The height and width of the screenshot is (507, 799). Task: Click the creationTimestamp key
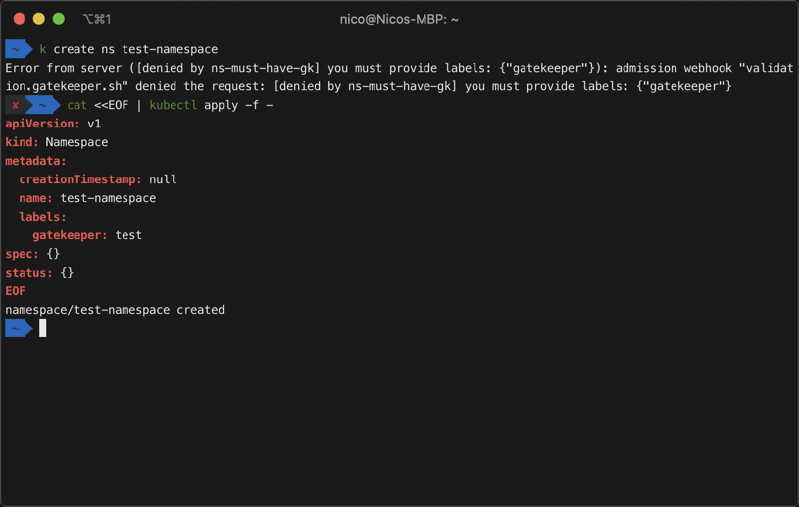pyautogui.click(x=80, y=180)
